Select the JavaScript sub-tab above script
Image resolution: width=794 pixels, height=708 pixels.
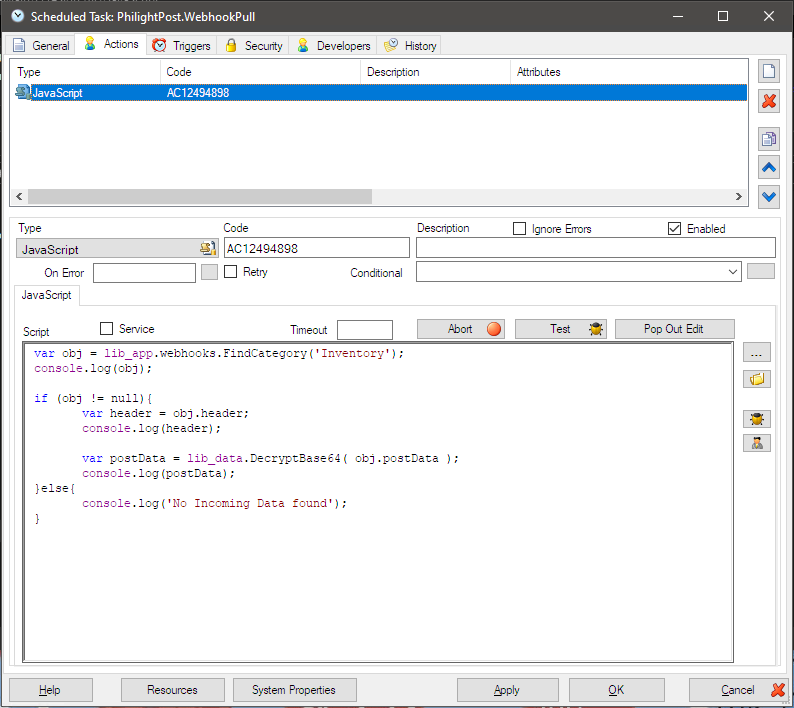[47, 295]
